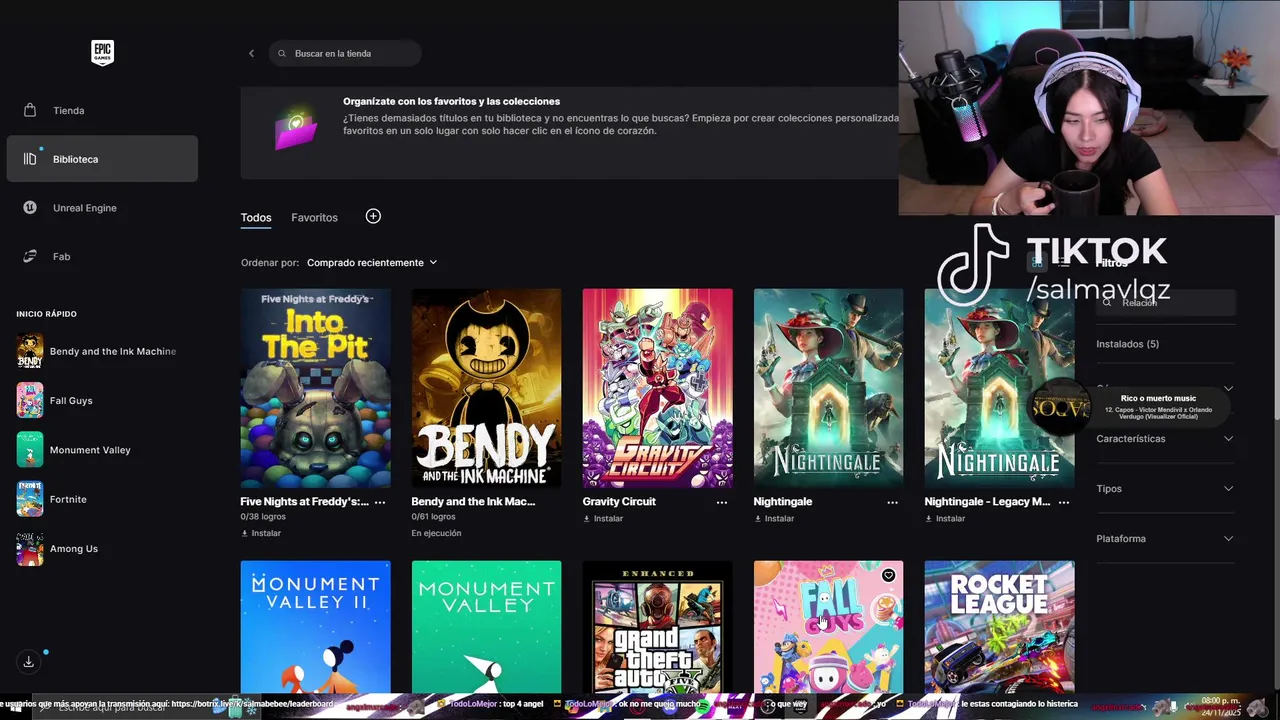Focus the Buscar en la tienda field

tap(345, 53)
